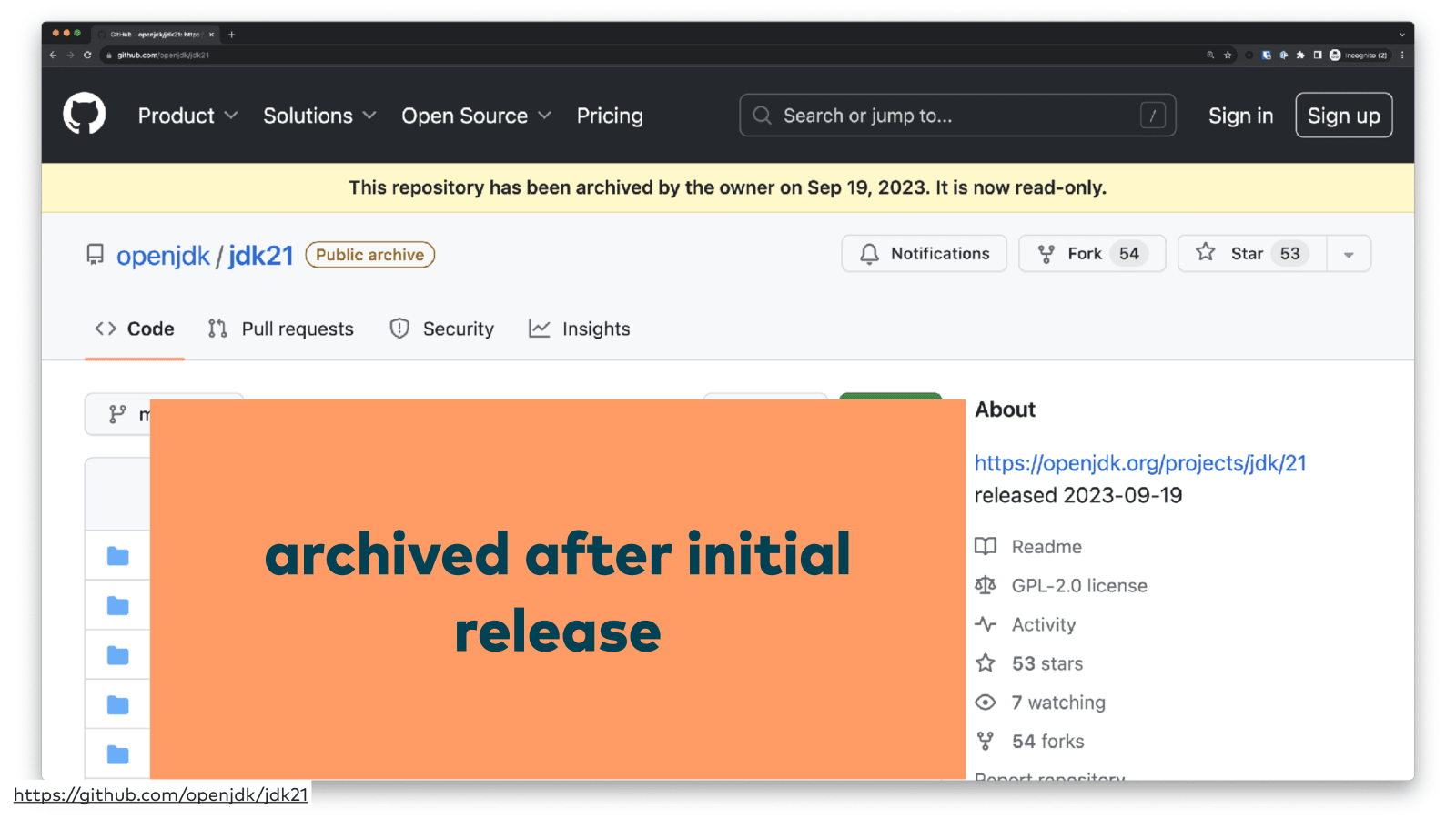The height and width of the screenshot is (819, 1456).
Task: Open the Solutions menu
Action: pyautogui.click(x=319, y=116)
